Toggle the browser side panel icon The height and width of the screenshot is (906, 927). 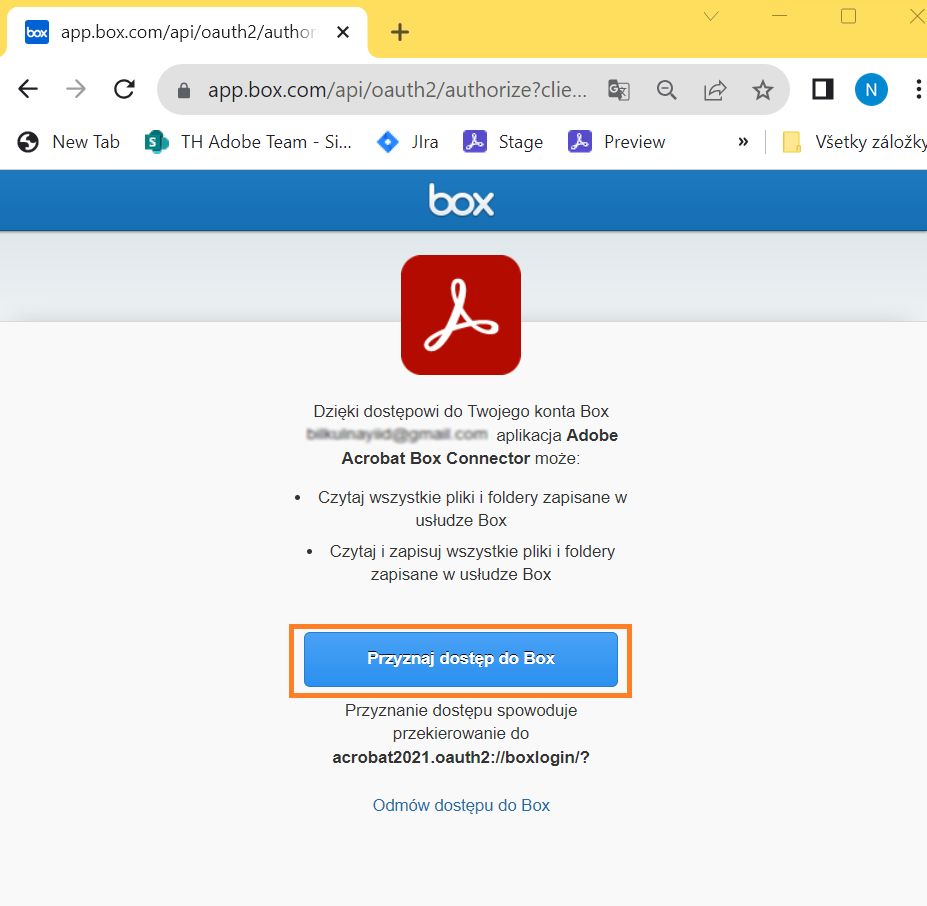click(822, 89)
